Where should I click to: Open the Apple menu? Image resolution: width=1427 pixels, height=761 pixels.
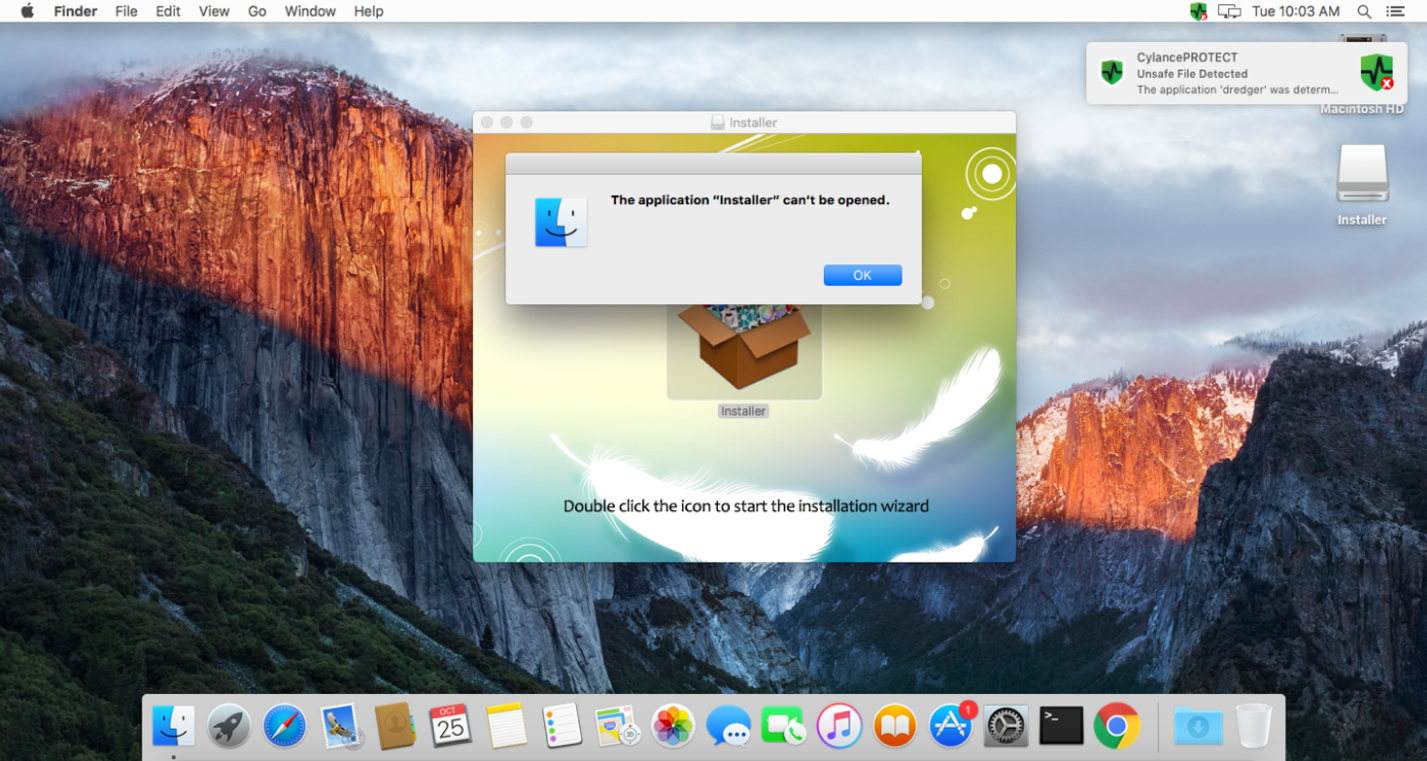[27, 11]
